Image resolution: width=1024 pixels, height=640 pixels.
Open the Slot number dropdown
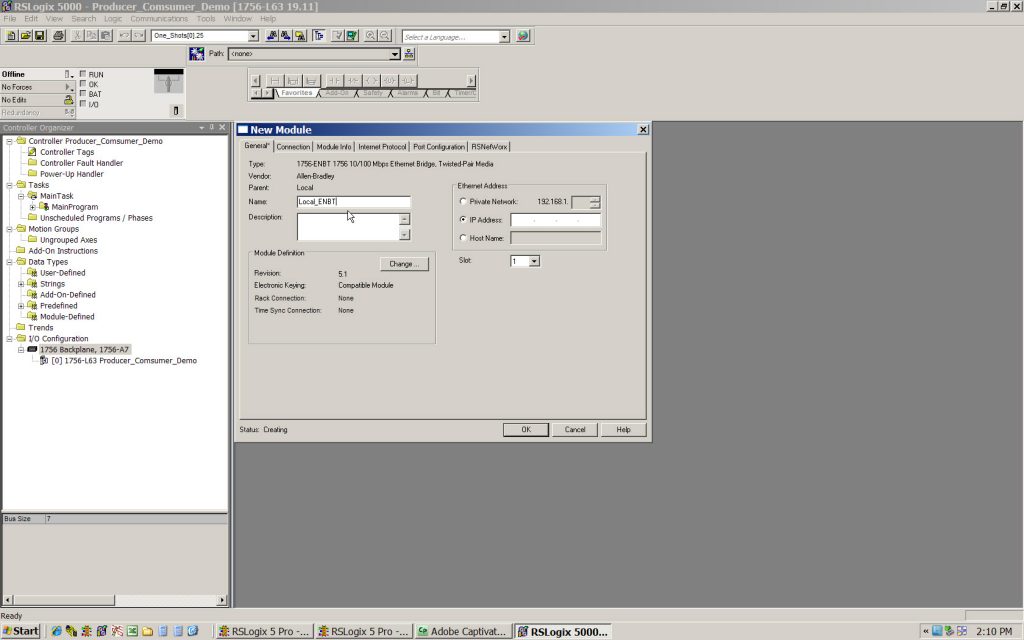click(x=534, y=261)
